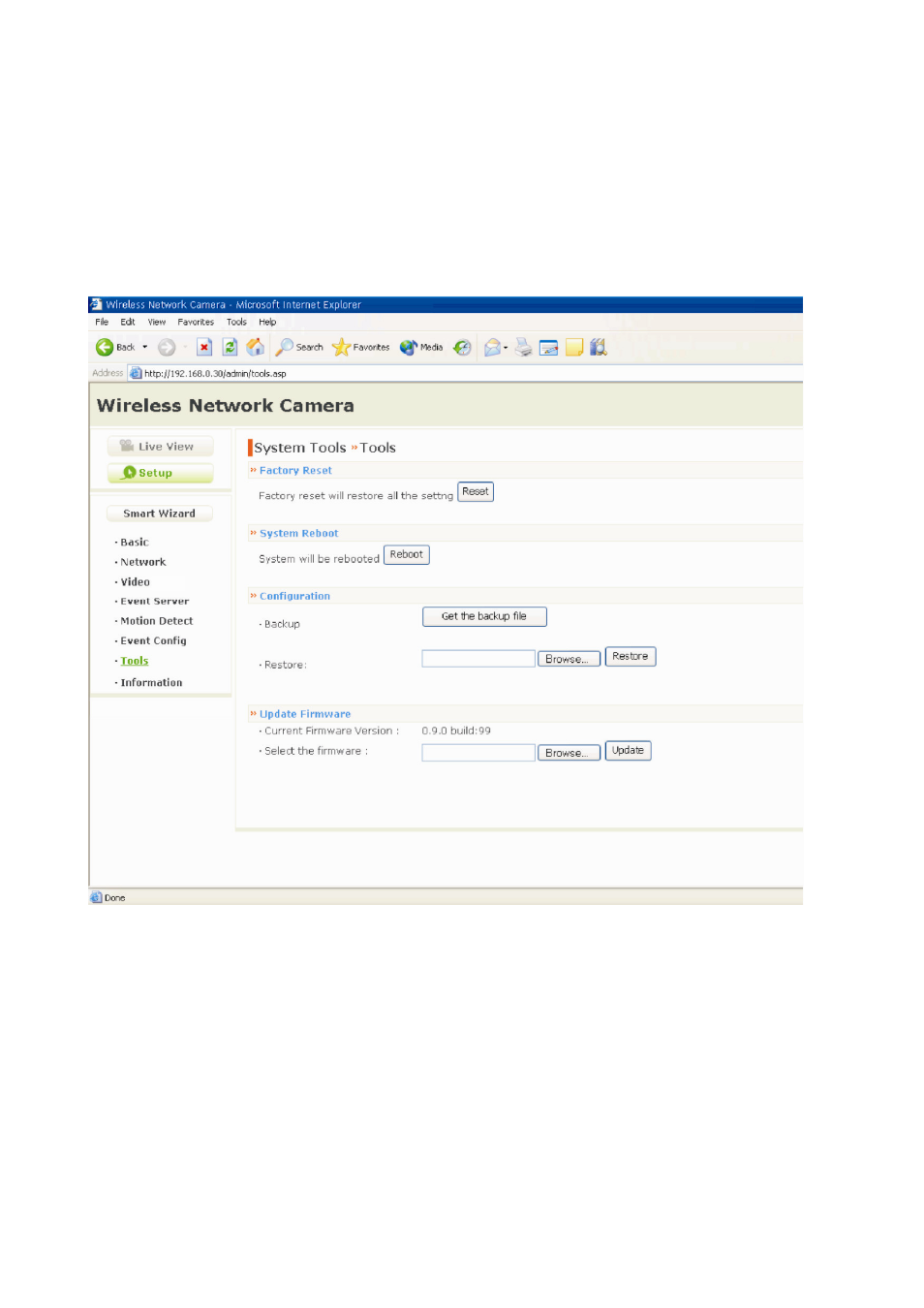Click the yellow Discuss note icon
Image resolution: width=924 pixels, height=1308 pixels.
coord(574,347)
